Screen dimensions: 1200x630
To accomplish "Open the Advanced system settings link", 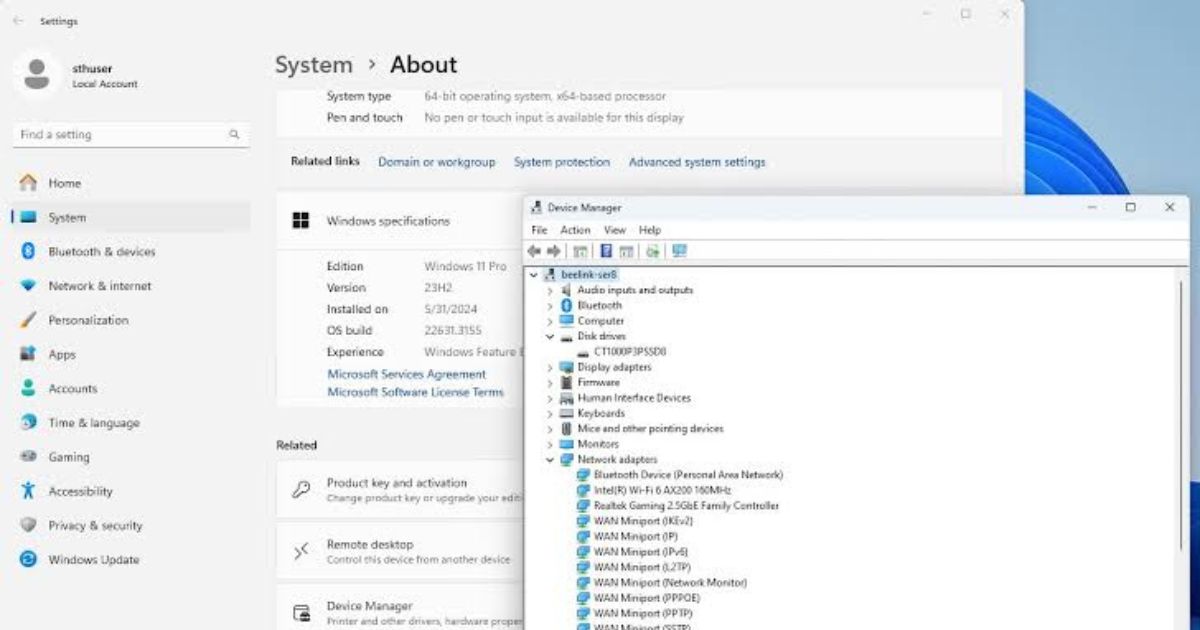I will pyautogui.click(x=696, y=162).
